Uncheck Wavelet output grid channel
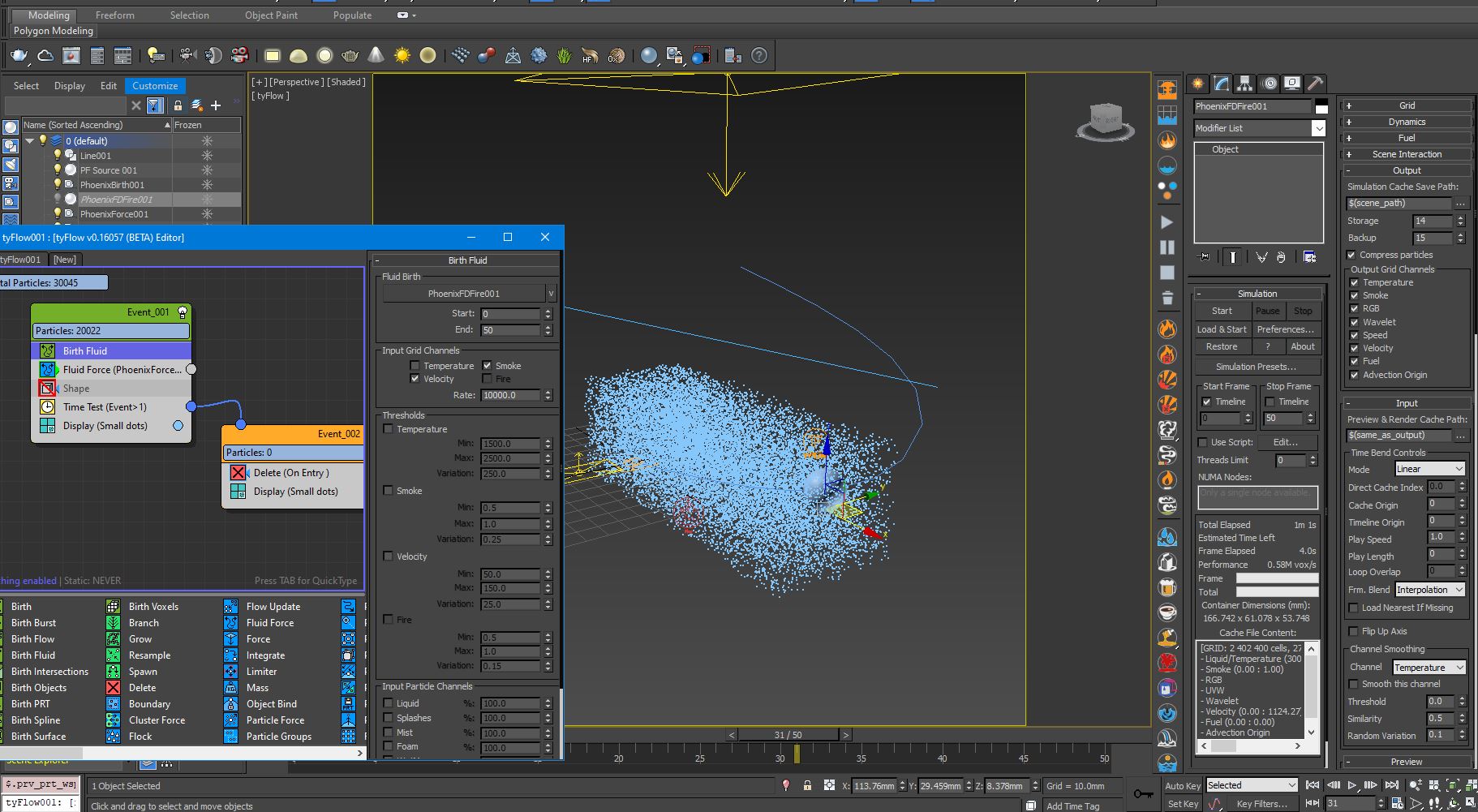 [x=1354, y=322]
